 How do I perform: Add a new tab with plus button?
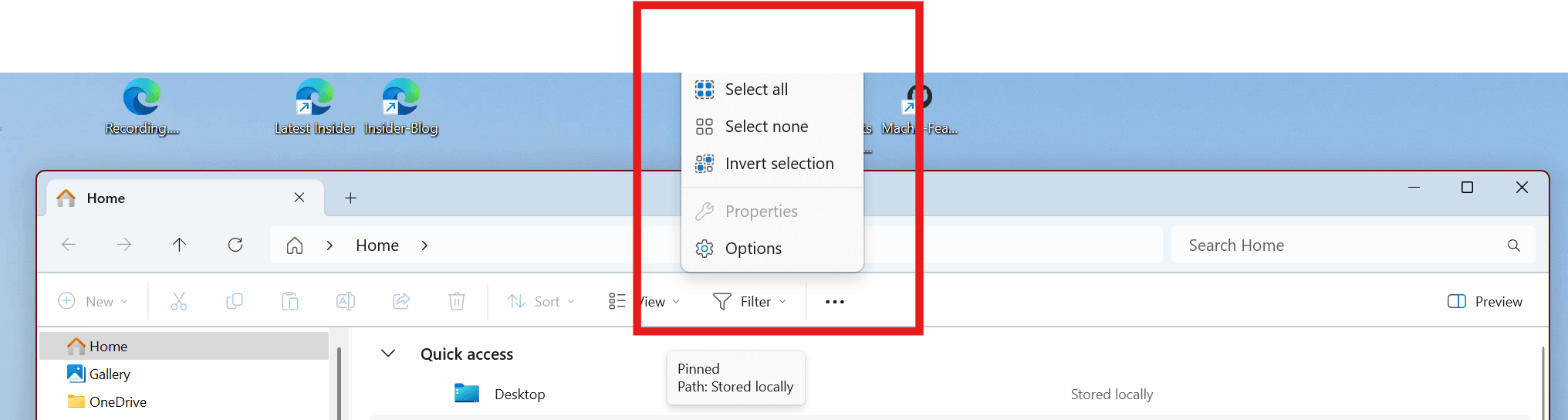[350, 198]
